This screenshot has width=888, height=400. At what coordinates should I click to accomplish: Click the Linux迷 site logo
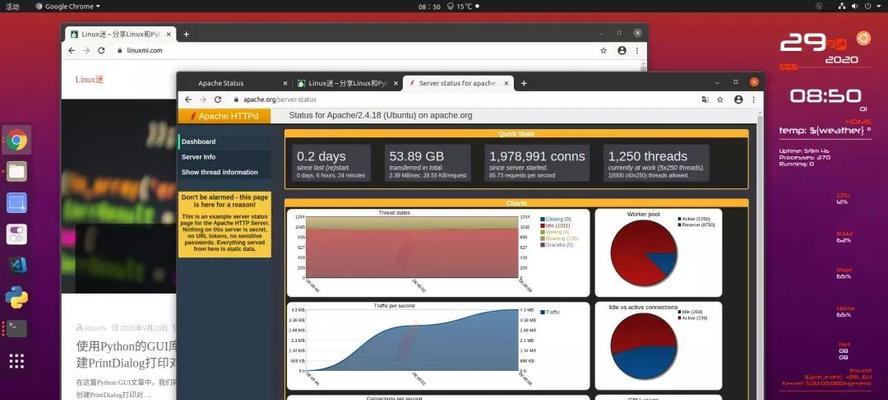[x=89, y=79]
